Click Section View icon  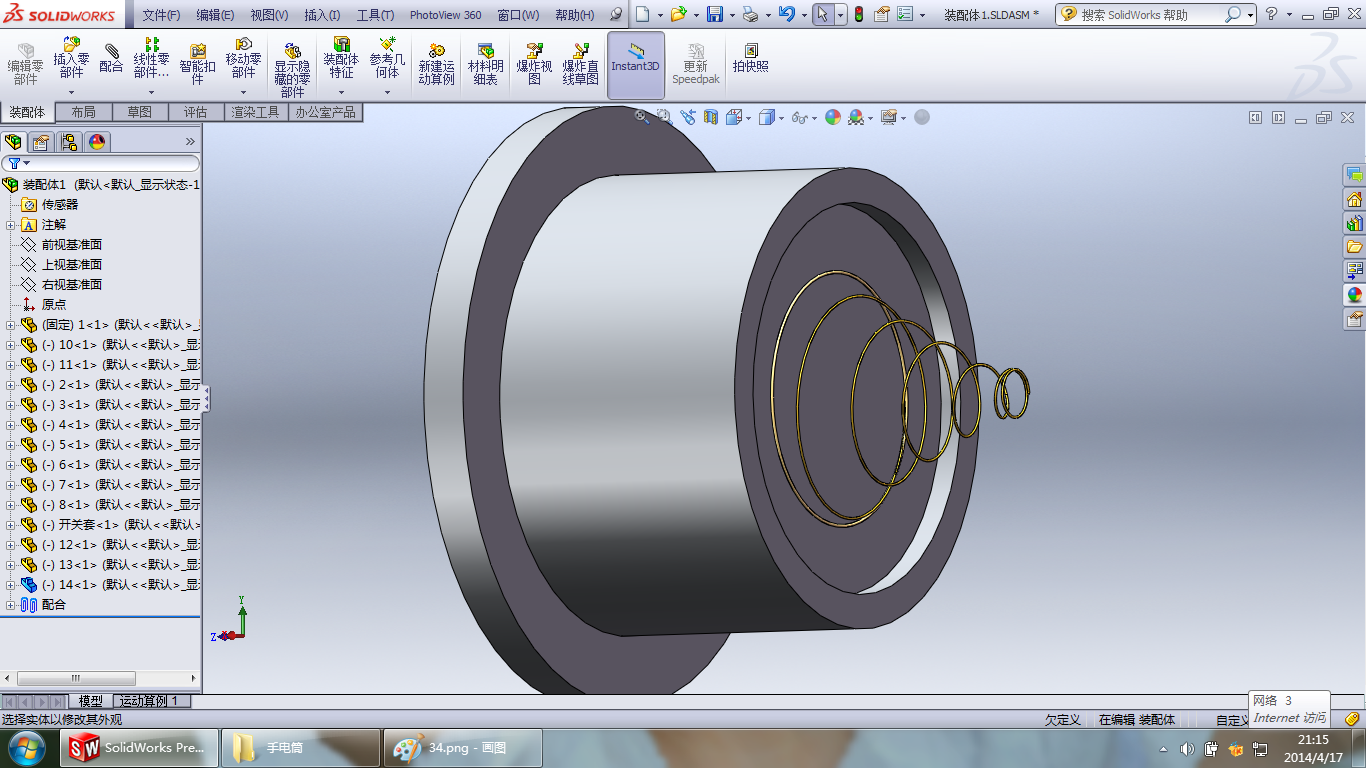[x=711, y=117]
